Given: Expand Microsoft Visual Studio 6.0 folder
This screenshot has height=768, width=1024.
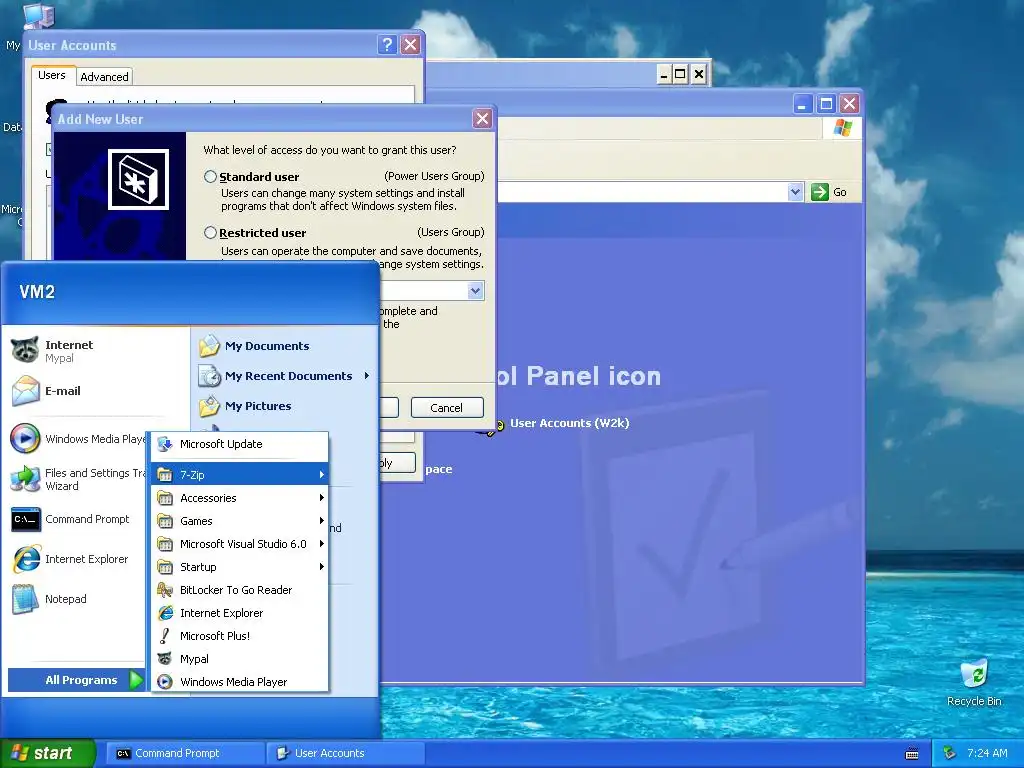Looking at the screenshot, I should click(x=240, y=543).
